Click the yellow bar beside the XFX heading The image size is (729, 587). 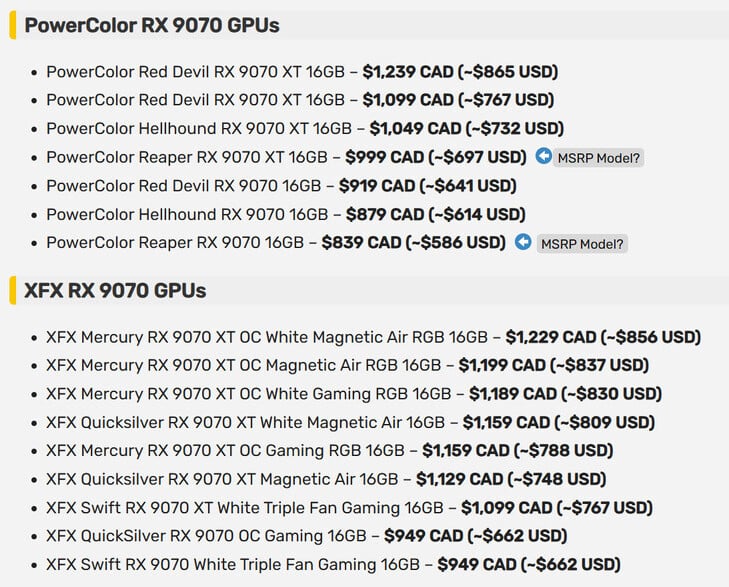[x=13, y=290]
